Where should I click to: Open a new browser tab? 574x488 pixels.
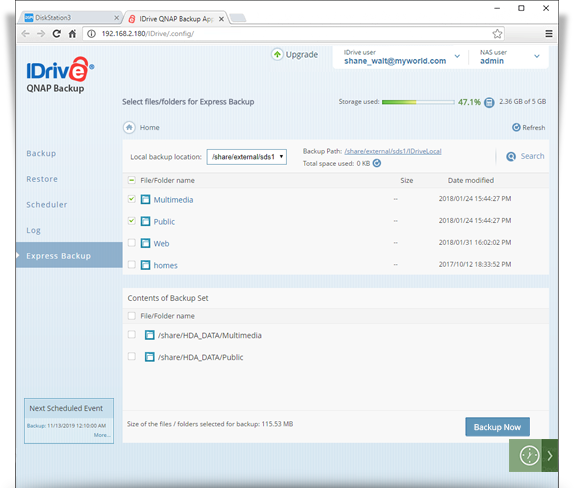click(238, 18)
